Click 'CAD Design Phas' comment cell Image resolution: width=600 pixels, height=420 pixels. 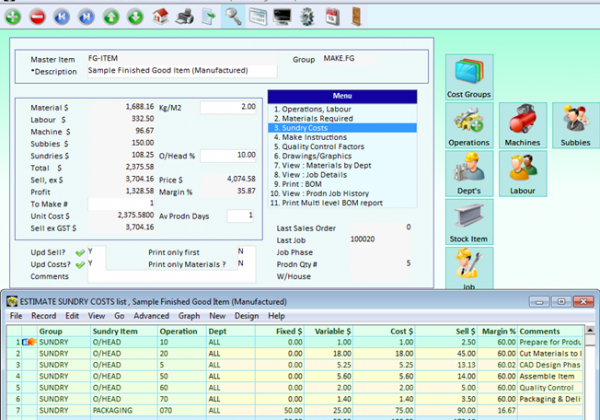coord(550,365)
